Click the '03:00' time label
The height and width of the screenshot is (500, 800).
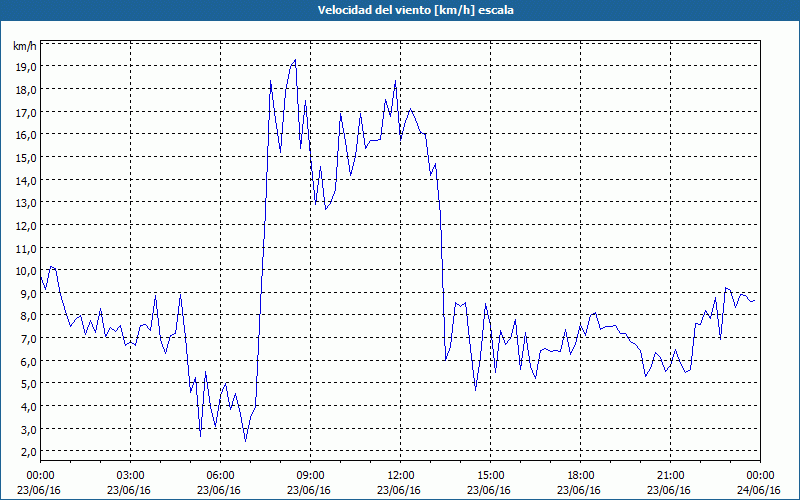point(131,476)
